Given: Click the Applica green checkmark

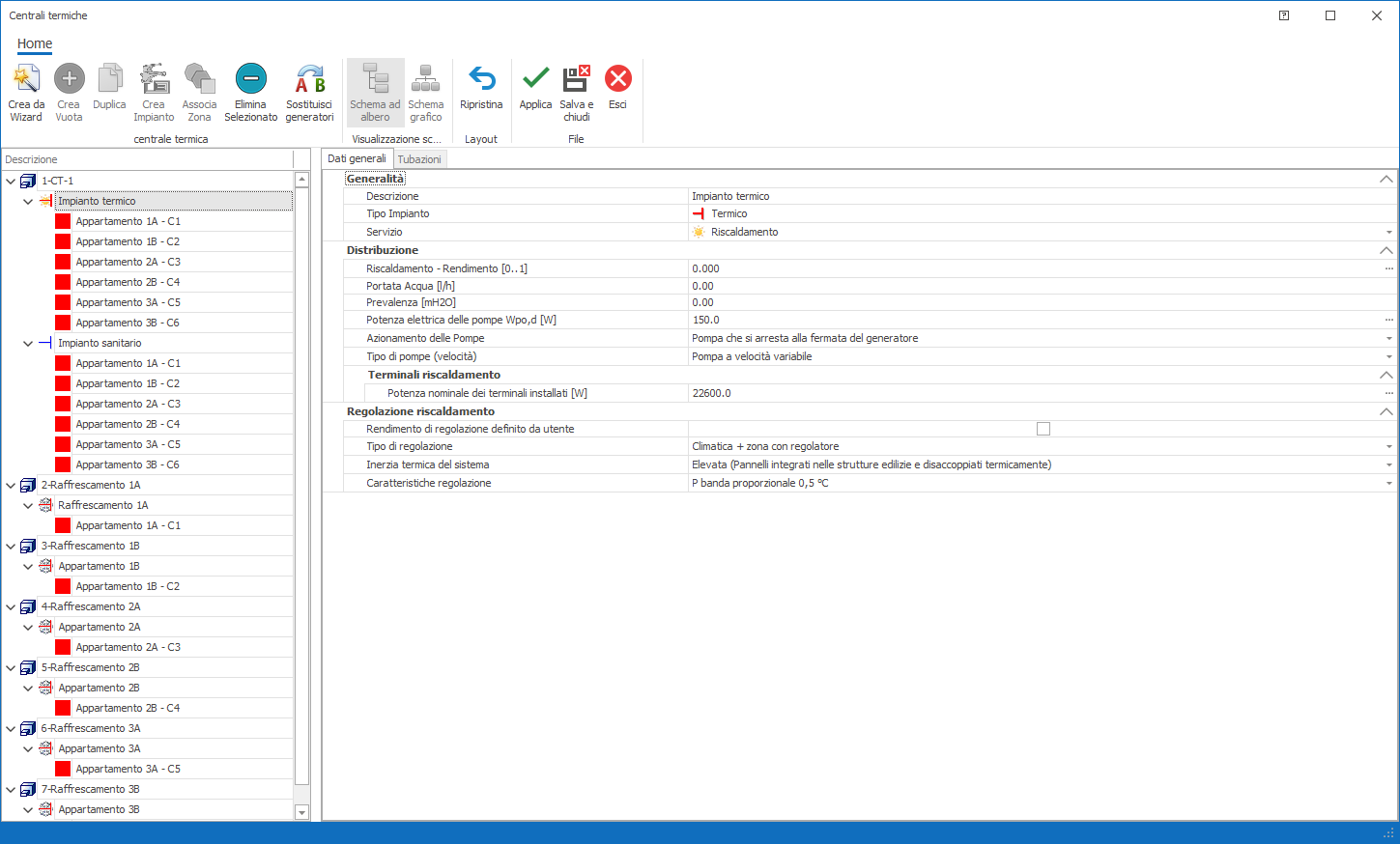Looking at the screenshot, I should click(x=535, y=80).
